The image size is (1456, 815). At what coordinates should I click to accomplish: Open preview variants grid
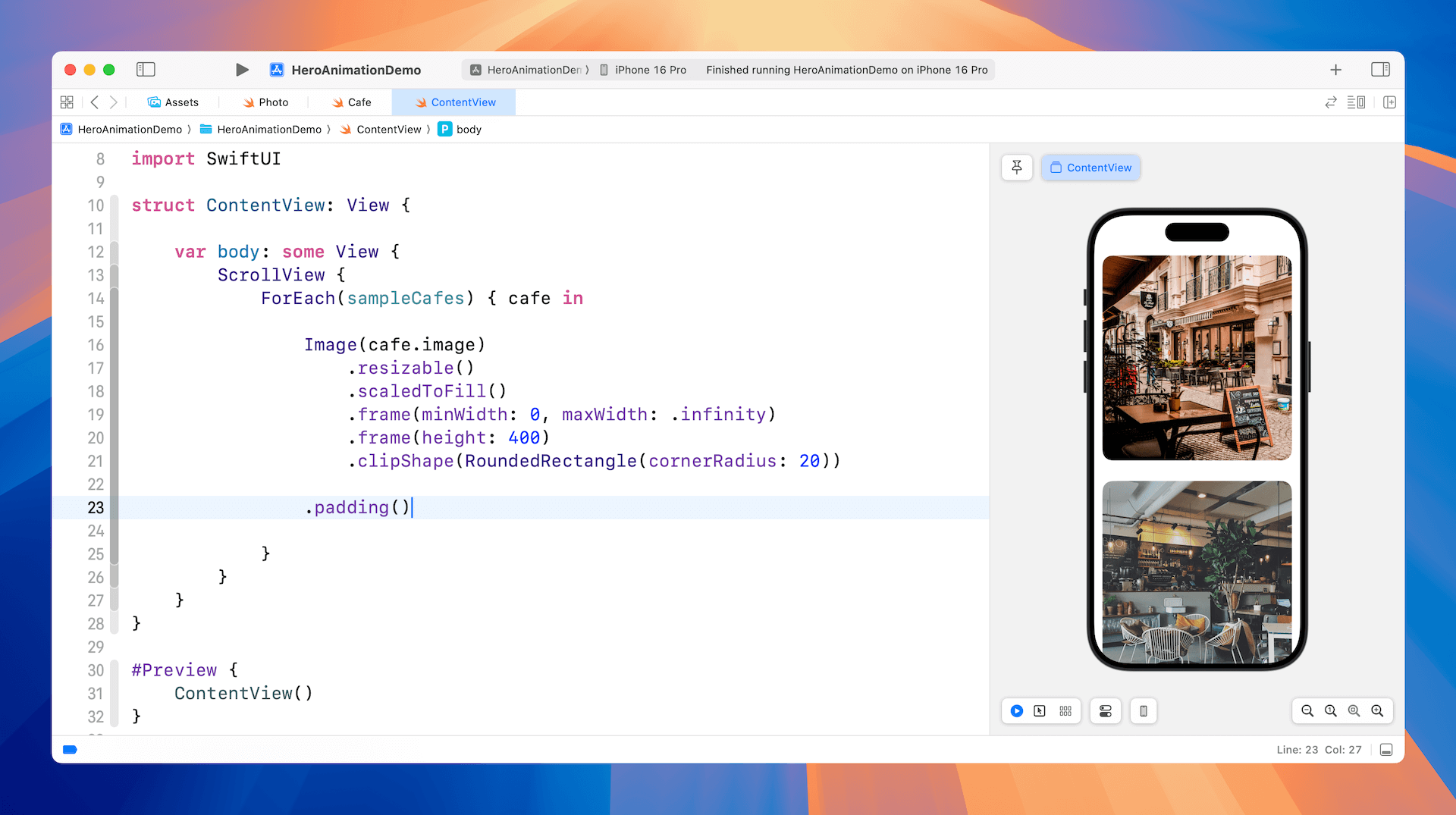1065,711
